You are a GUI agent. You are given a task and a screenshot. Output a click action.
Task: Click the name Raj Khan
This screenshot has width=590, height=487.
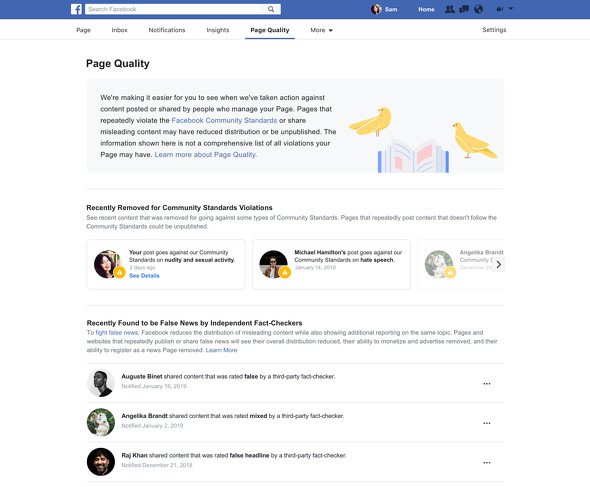[134, 455]
